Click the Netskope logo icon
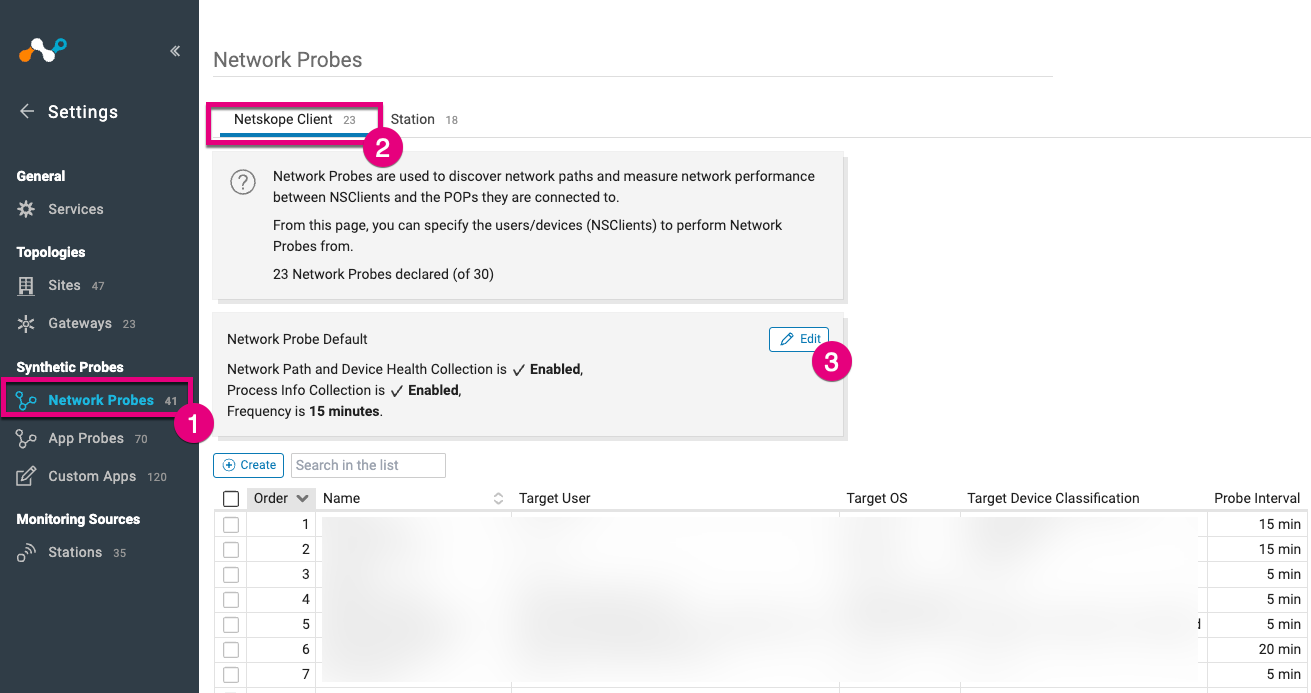 click(42, 50)
